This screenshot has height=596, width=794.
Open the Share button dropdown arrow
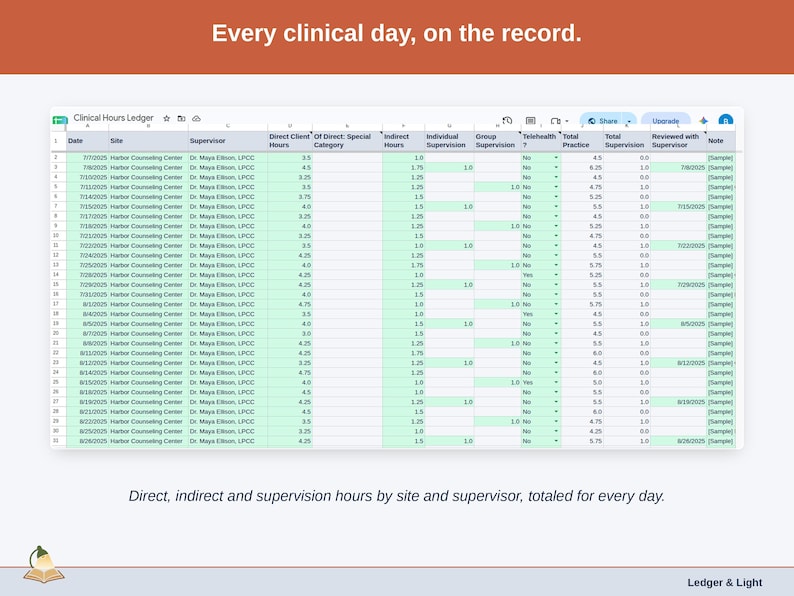[x=629, y=121]
